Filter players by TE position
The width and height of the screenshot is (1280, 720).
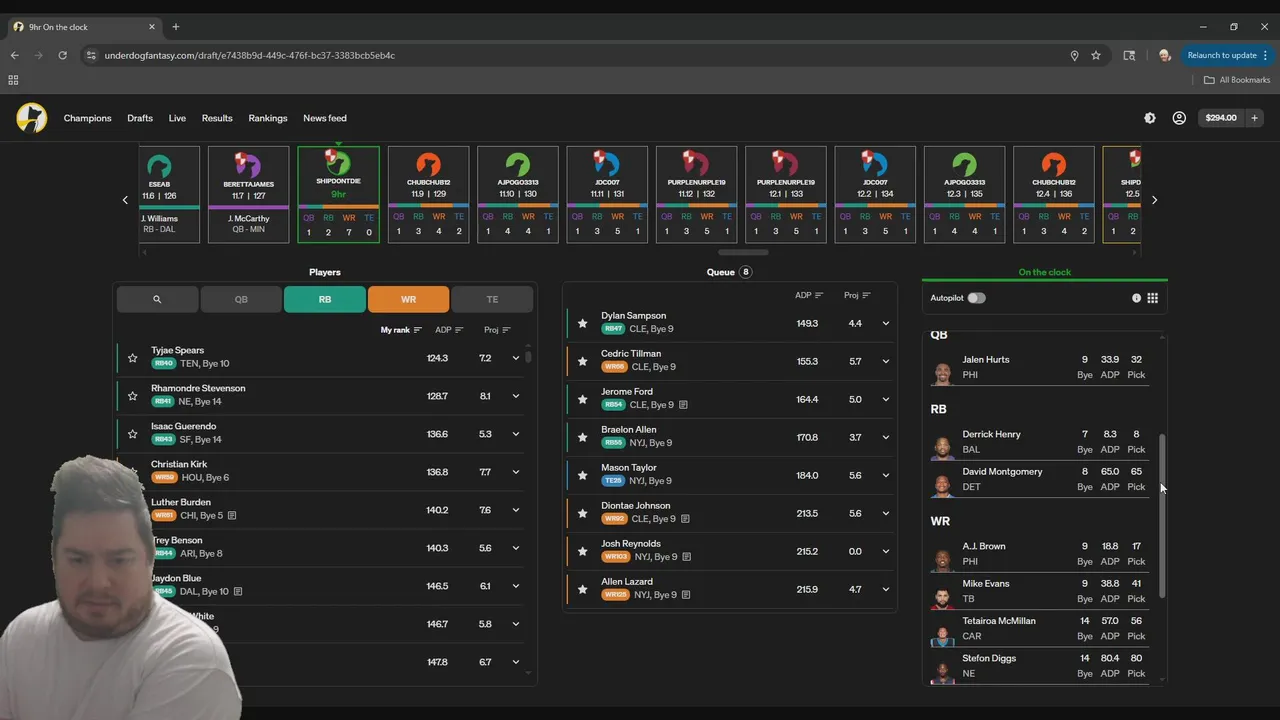(x=492, y=299)
